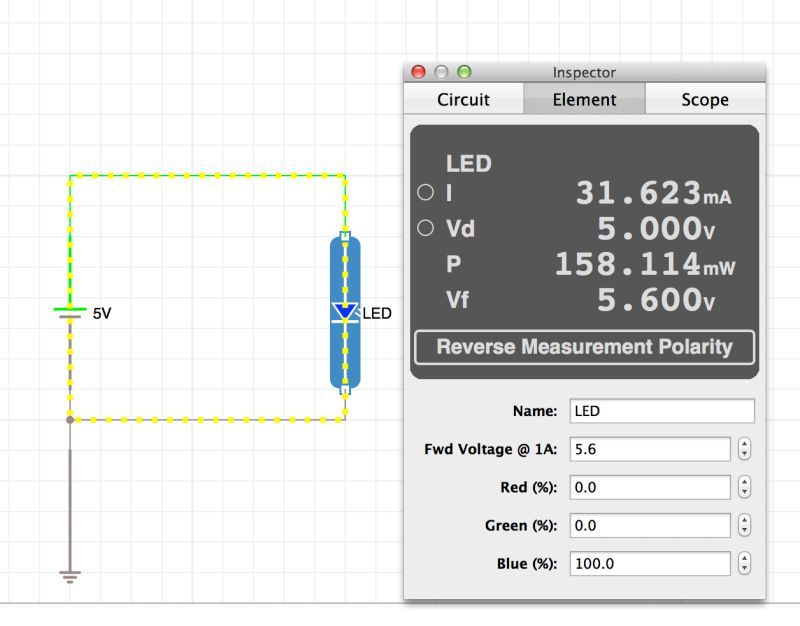Open the Scope tab
The width and height of the screenshot is (800, 626).
[x=705, y=99]
